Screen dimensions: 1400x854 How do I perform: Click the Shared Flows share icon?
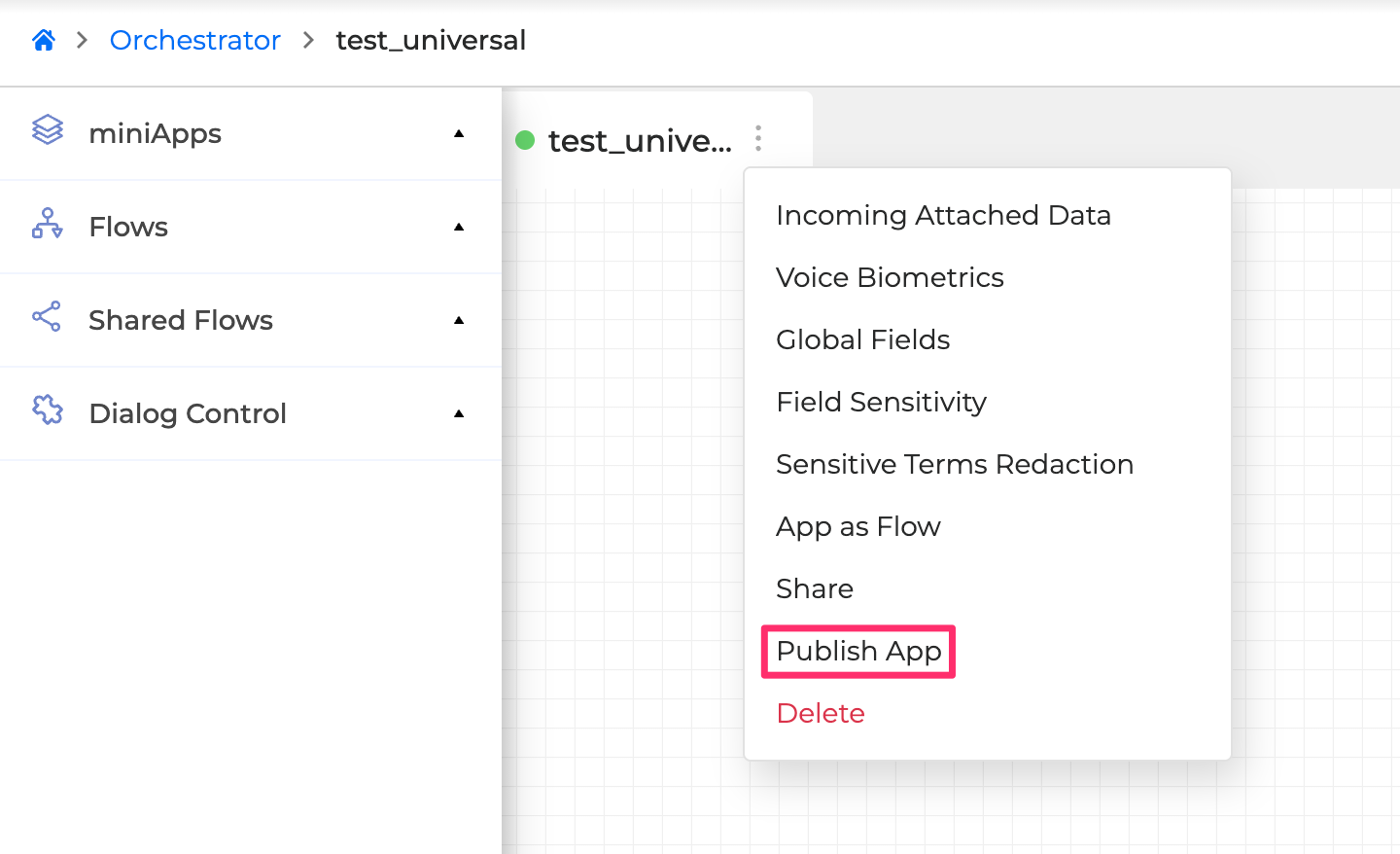point(47,317)
